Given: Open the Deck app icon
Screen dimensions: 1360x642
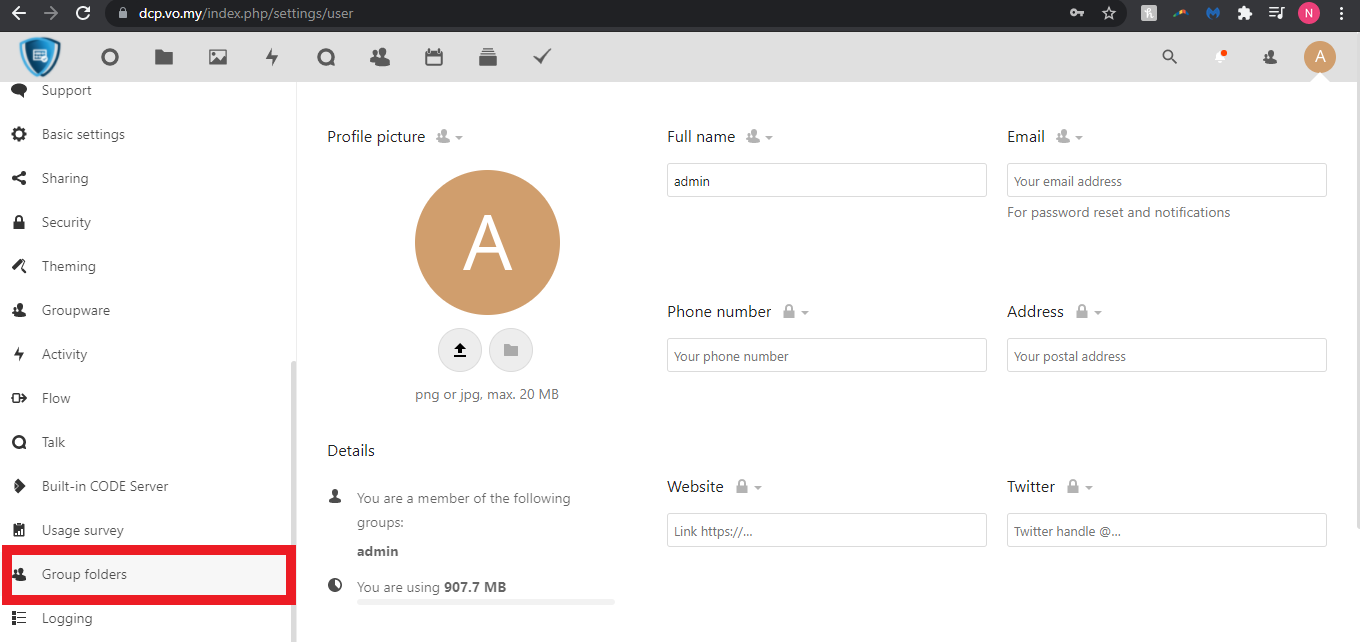Looking at the screenshot, I should [x=488, y=57].
